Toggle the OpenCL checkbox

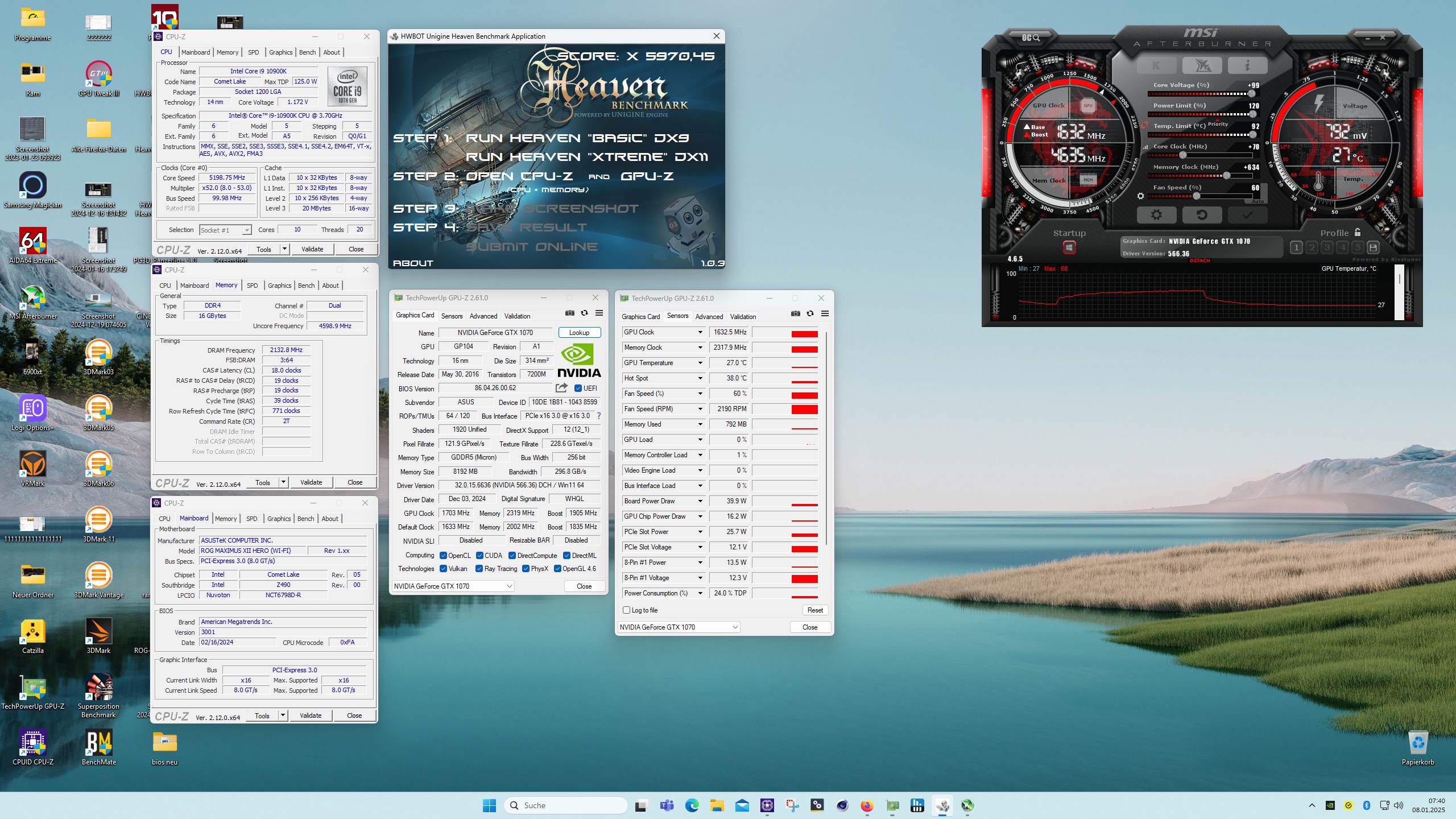point(443,556)
